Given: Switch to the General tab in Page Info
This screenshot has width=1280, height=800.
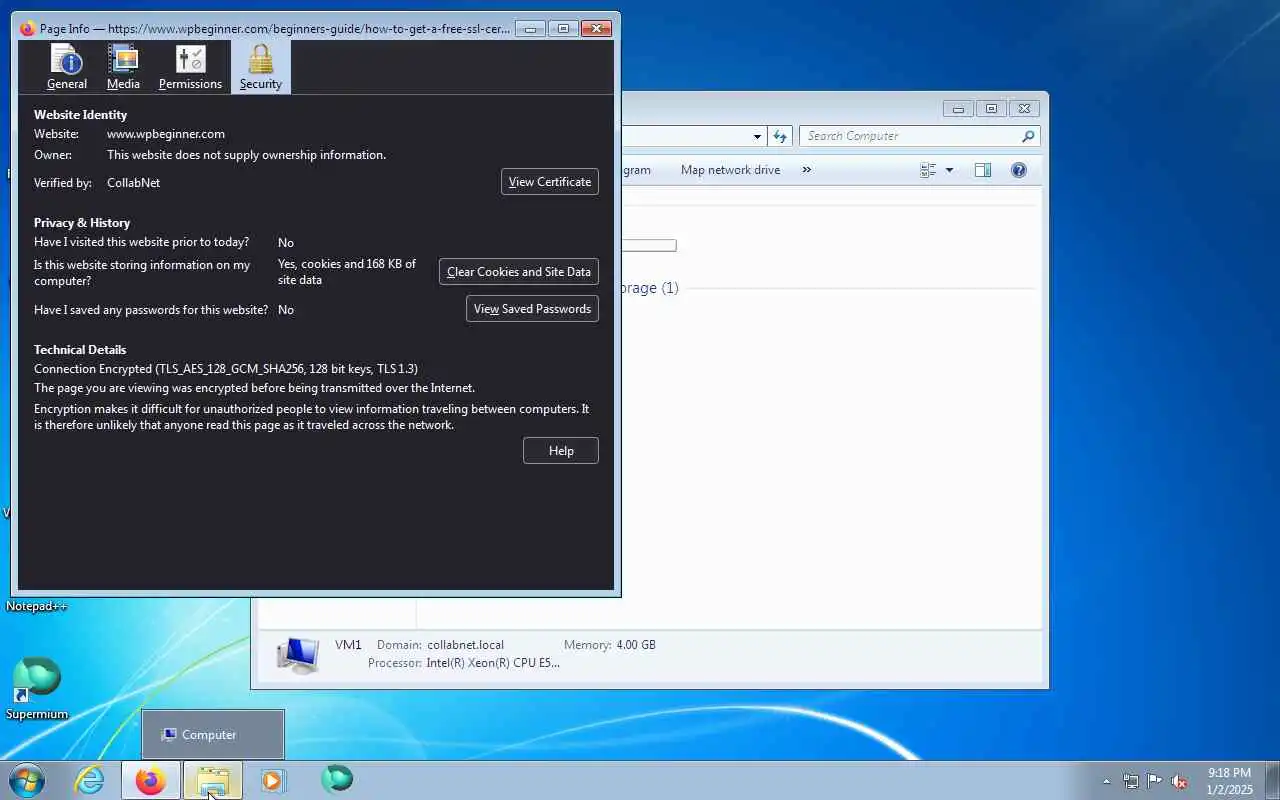Looking at the screenshot, I should pyautogui.click(x=67, y=67).
